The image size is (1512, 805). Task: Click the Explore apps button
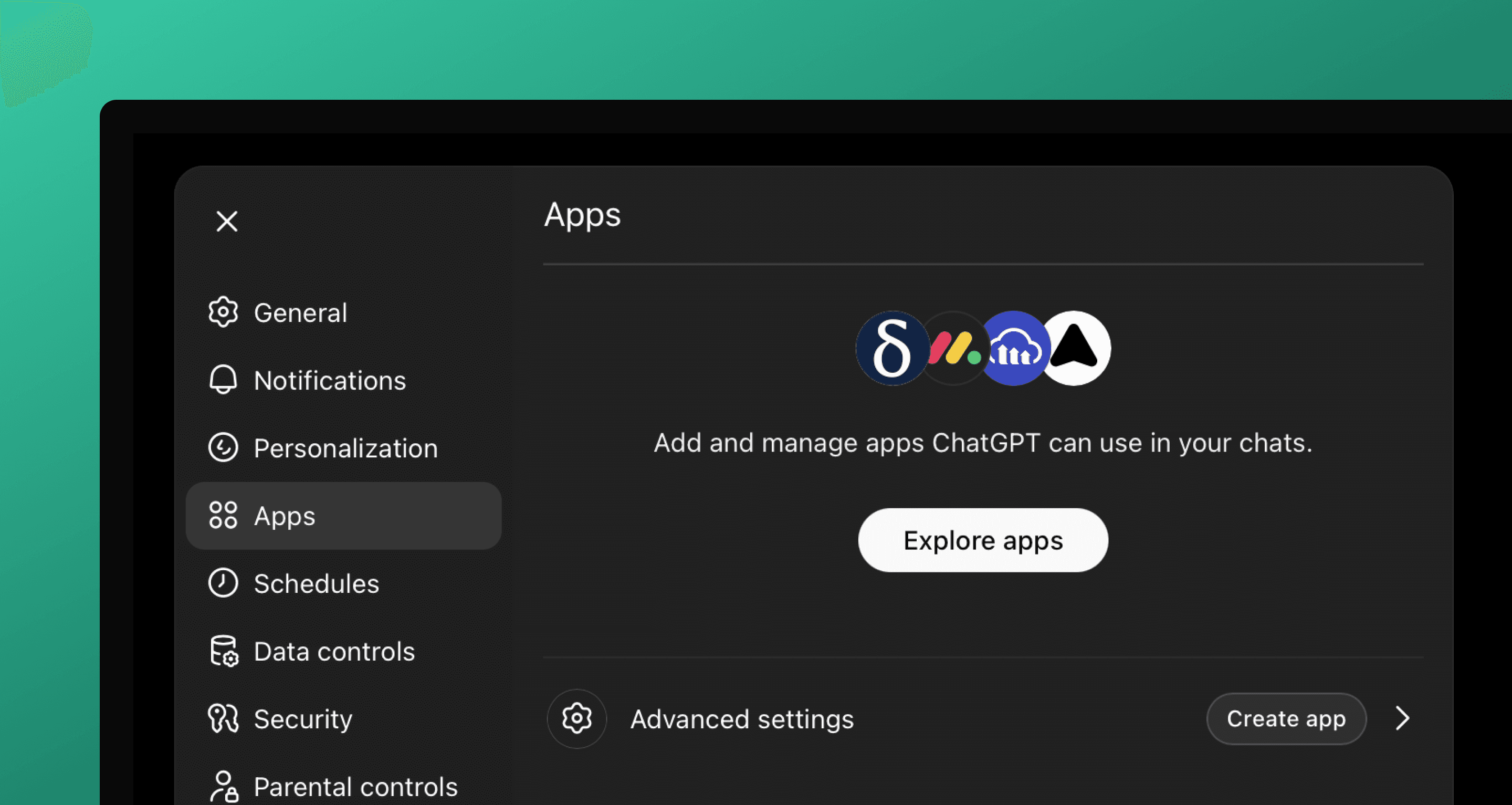point(983,540)
